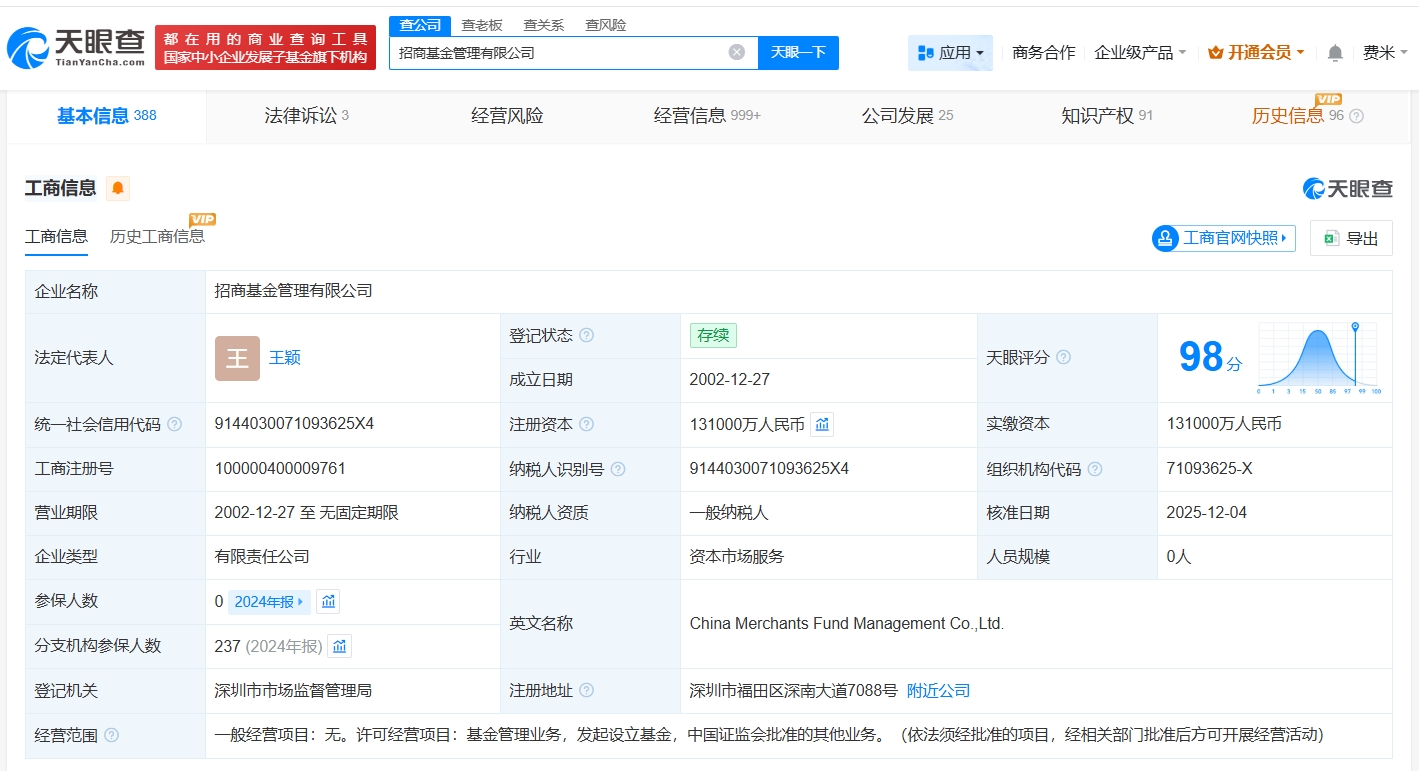Click the orange alert bell beside 工商信息

tap(118, 188)
